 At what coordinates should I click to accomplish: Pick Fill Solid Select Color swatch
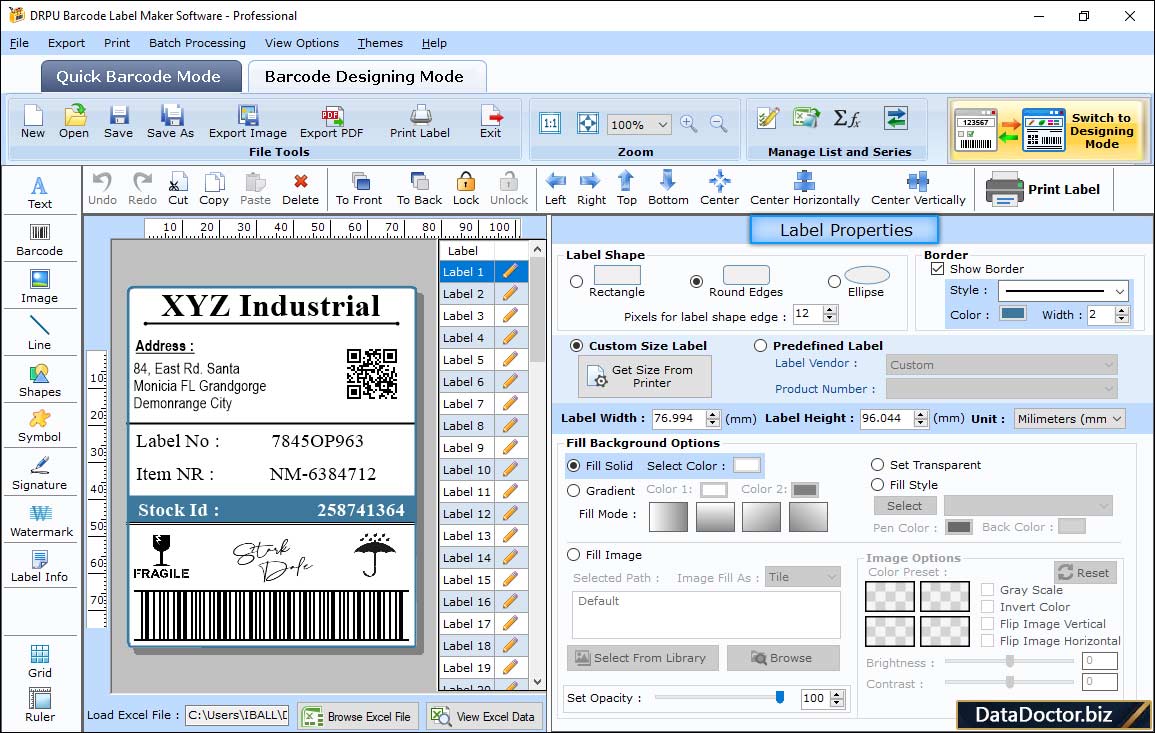[x=746, y=466]
